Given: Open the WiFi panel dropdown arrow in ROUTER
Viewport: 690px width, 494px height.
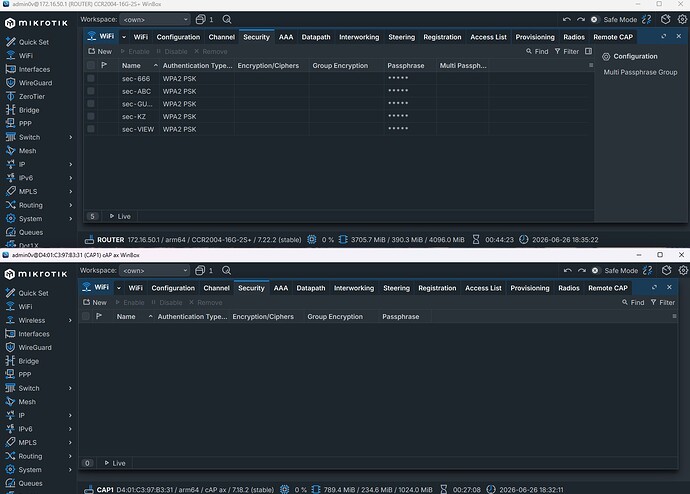Looking at the screenshot, I should click(124, 37).
